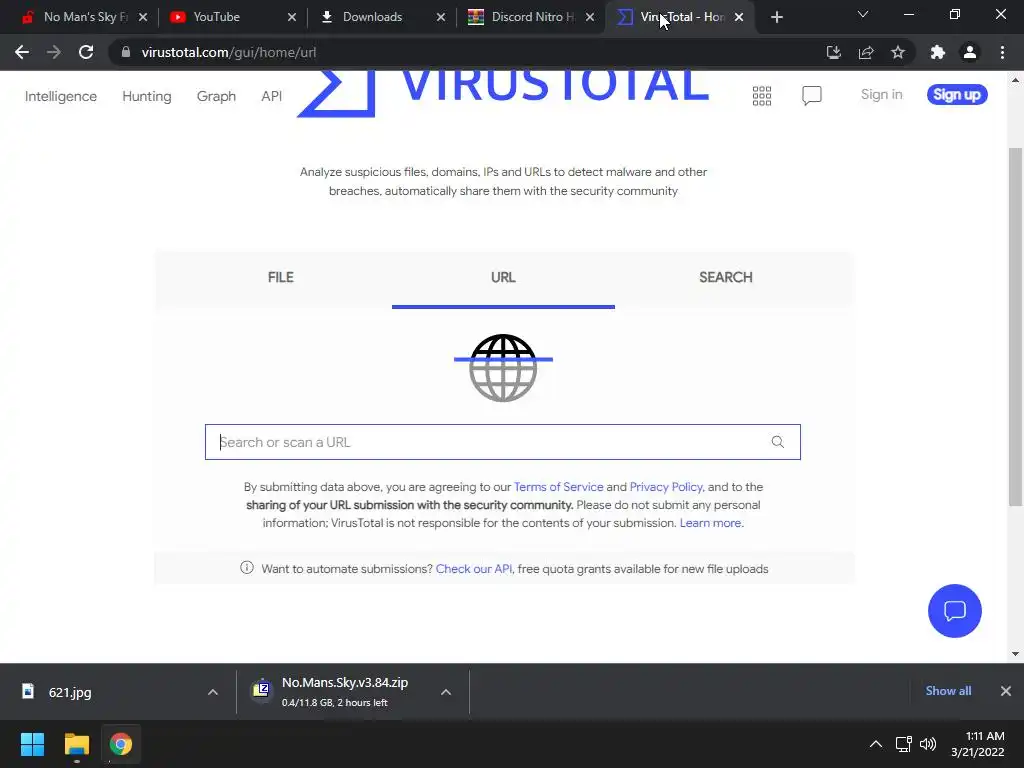The height and width of the screenshot is (768, 1024).
Task: Click the globe URL icon
Action: pyautogui.click(x=503, y=368)
